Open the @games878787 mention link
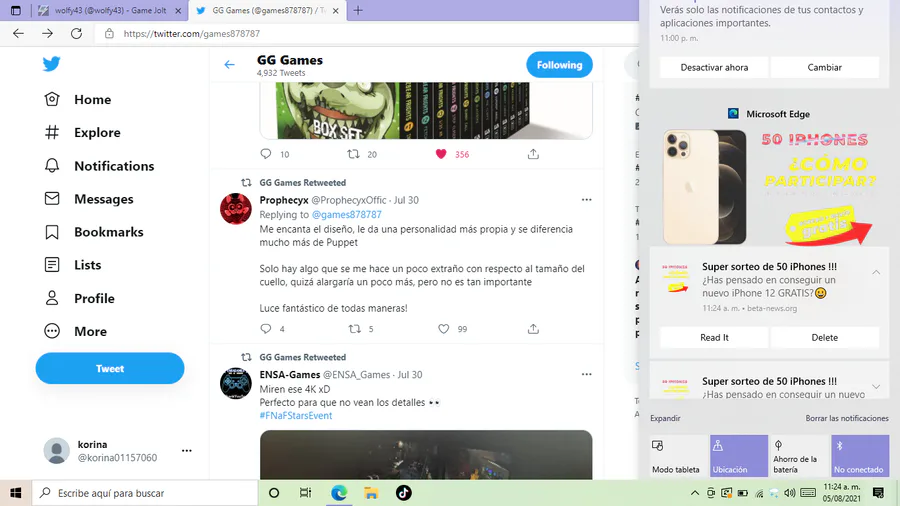 pos(346,215)
